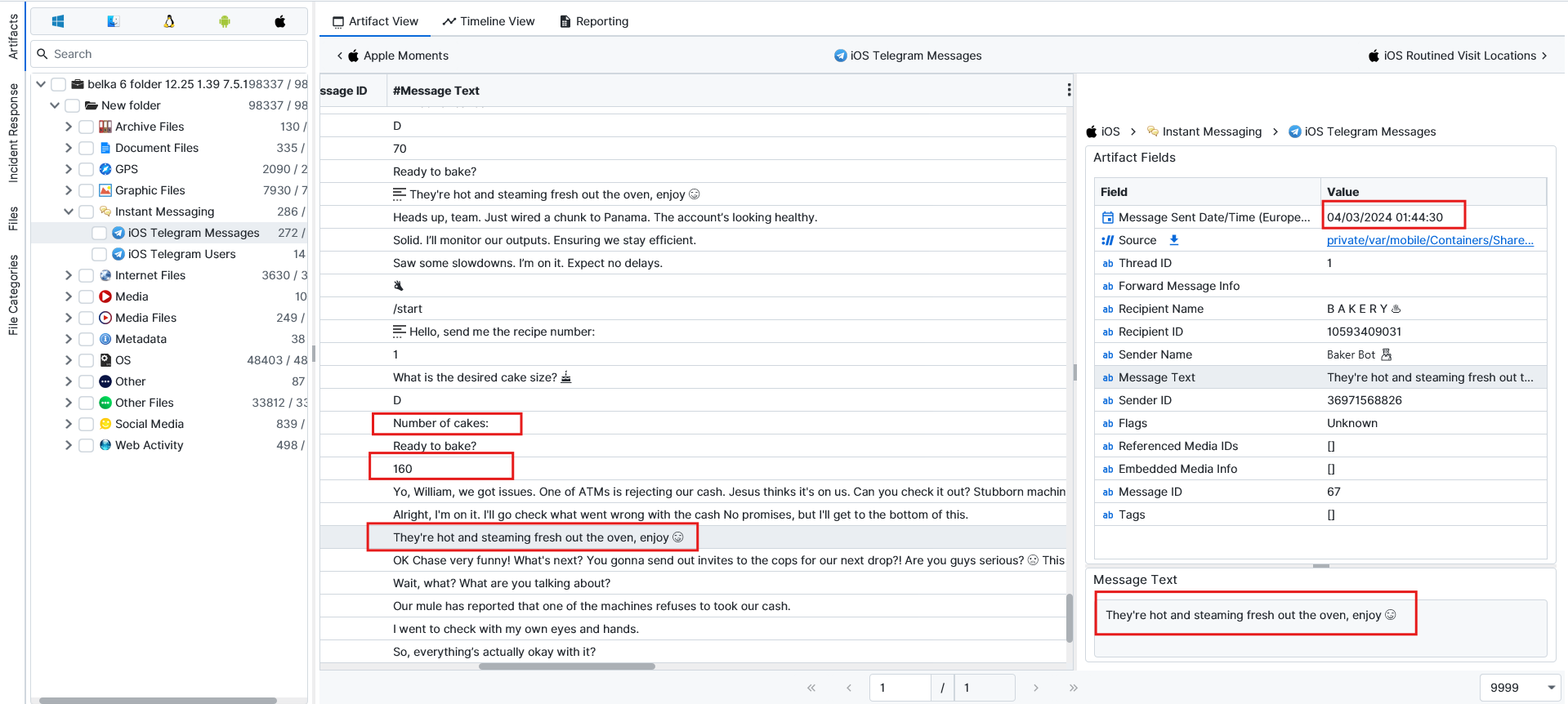
Task: Select the macOS Finder platform icon
Action: [114, 21]
